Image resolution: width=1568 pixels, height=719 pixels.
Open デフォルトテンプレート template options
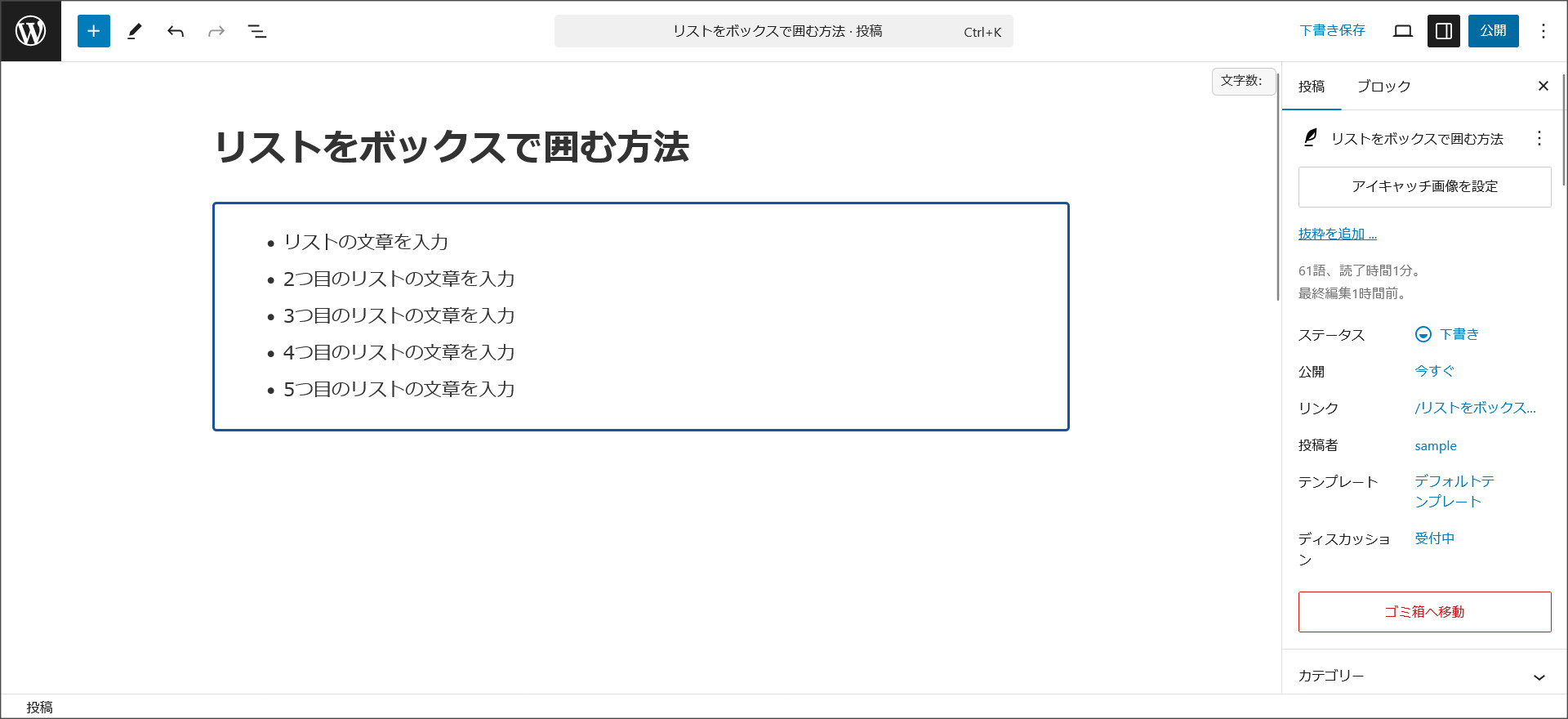point(1455,491)
